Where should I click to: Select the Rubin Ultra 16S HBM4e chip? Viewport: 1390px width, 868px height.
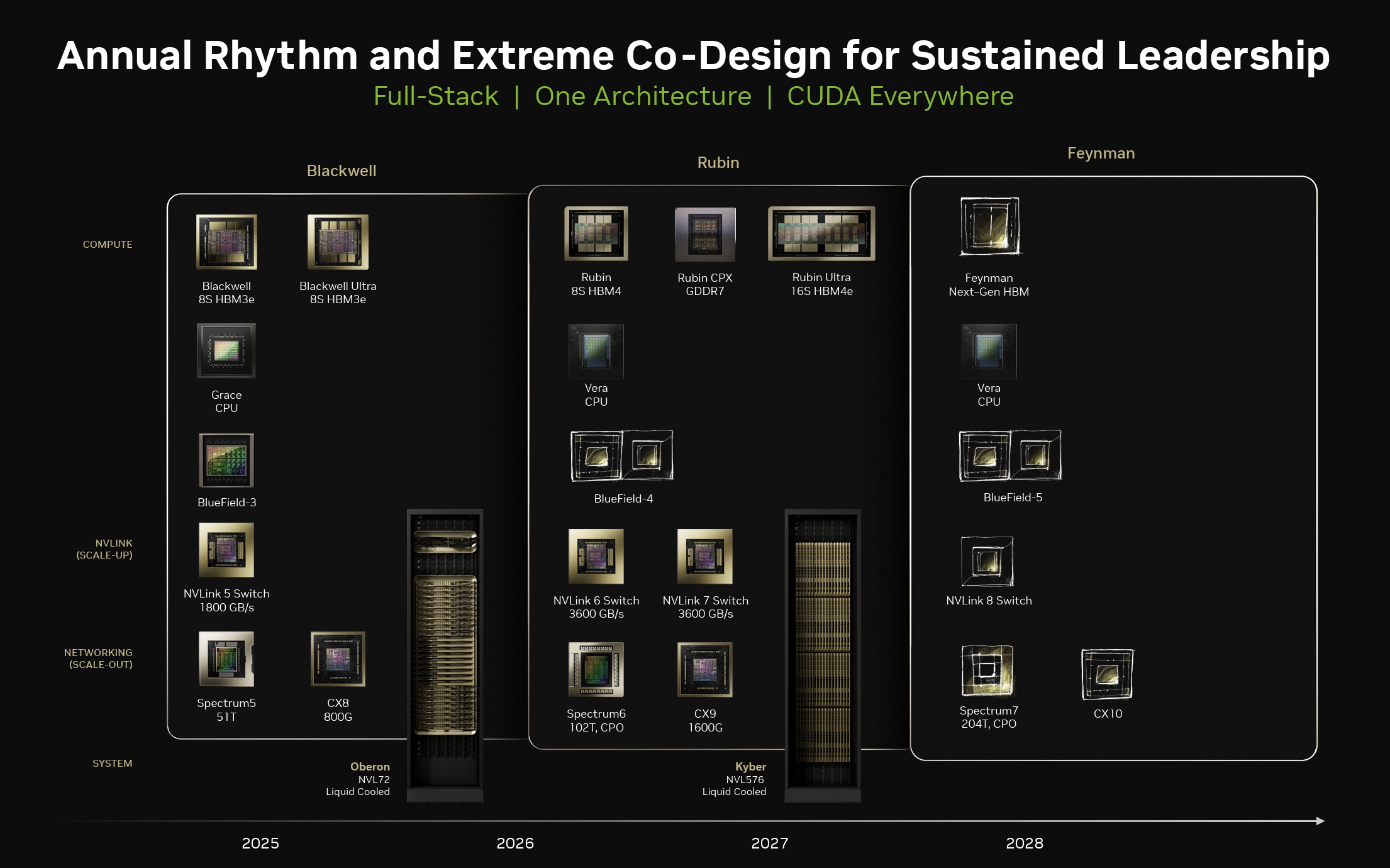coord(821,233)
